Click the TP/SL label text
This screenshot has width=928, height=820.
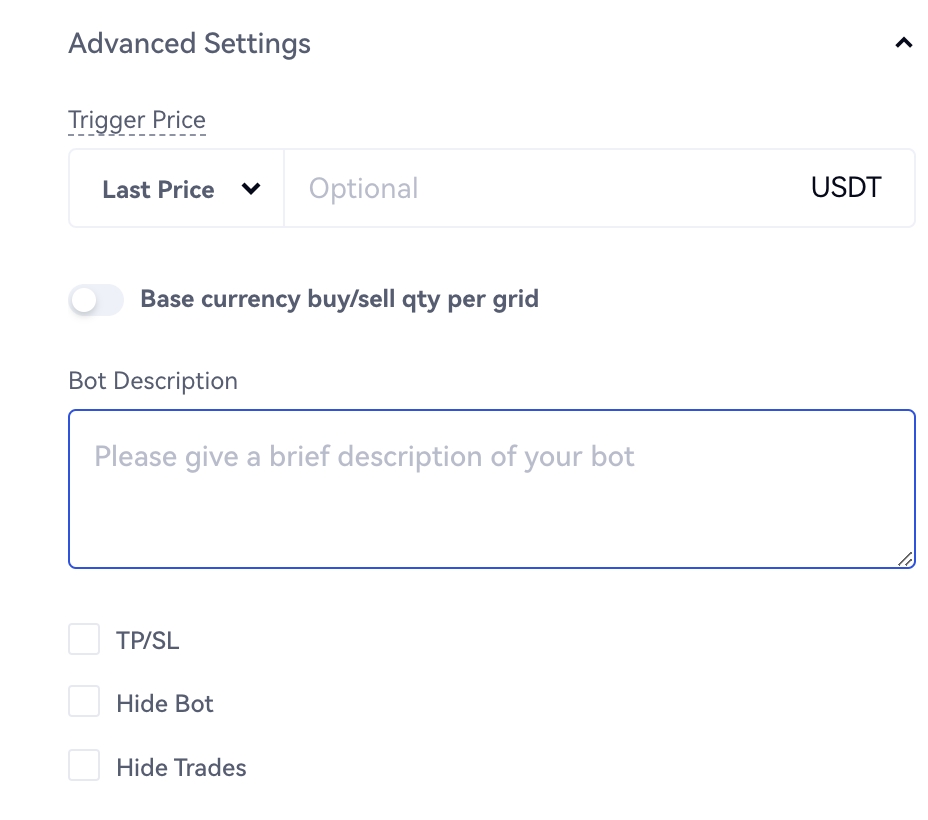tap(148, 641)
